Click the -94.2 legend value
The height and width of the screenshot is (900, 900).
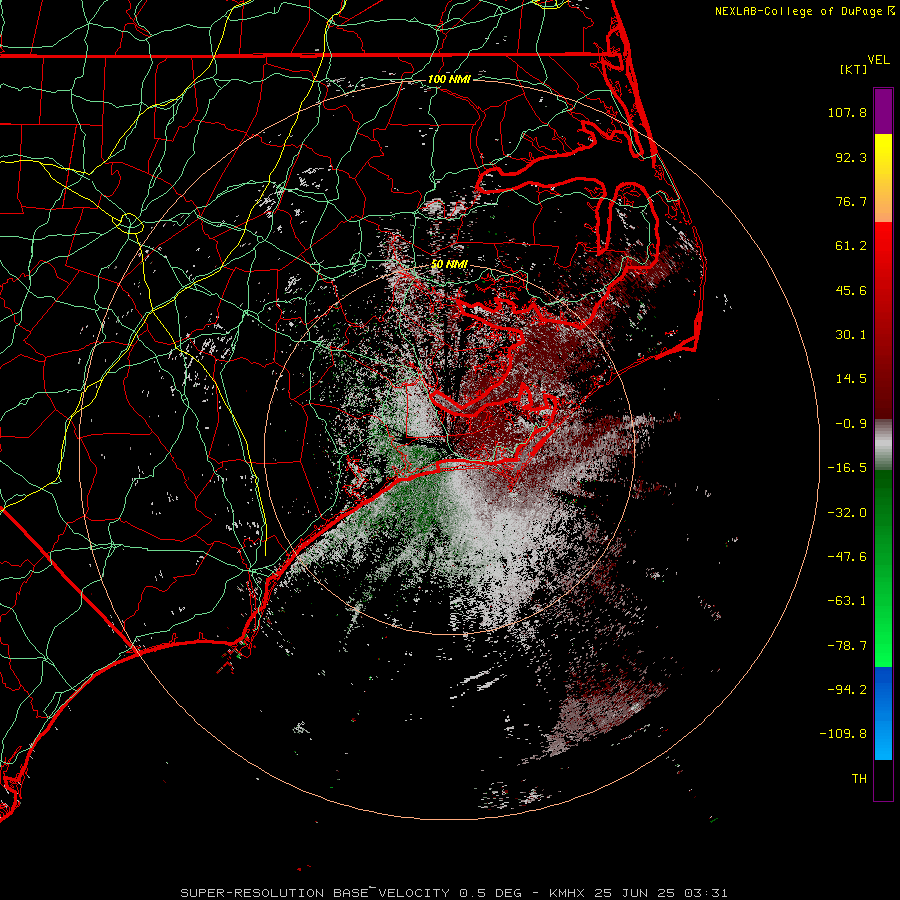click(x=847, y=689)
